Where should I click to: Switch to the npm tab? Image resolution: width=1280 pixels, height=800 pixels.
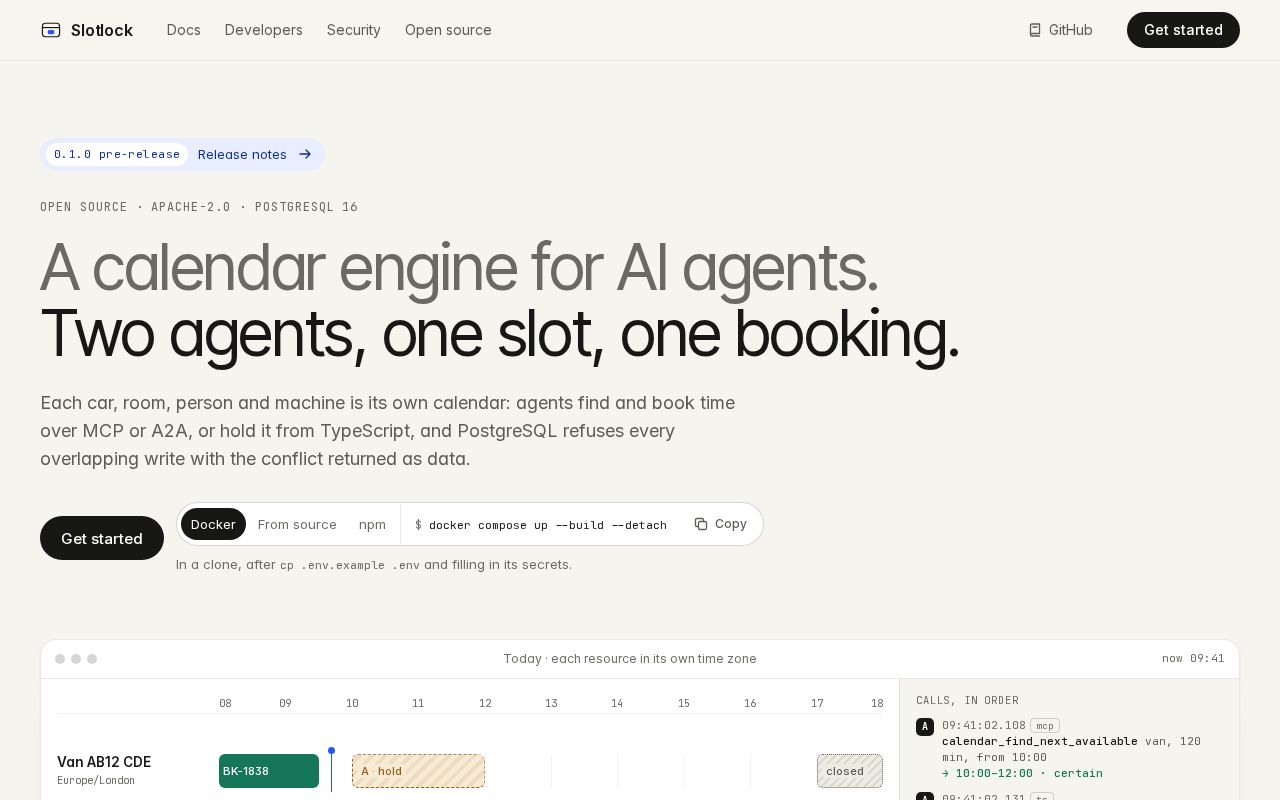pyautogui.click(x=372, y=524)
